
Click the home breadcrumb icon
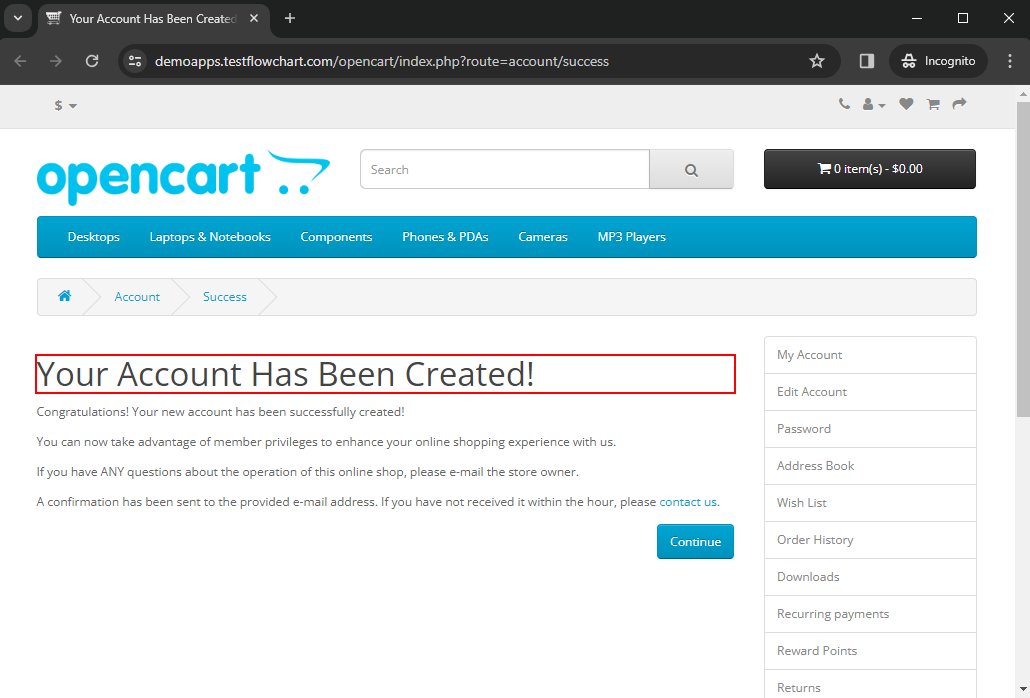tap(65, 296)
